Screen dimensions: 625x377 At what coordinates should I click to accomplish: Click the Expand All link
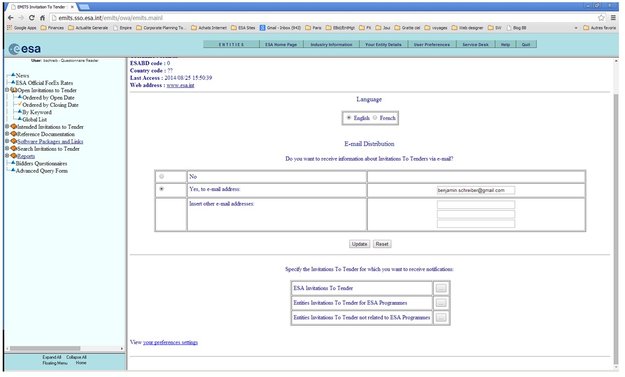click(52, 357)
